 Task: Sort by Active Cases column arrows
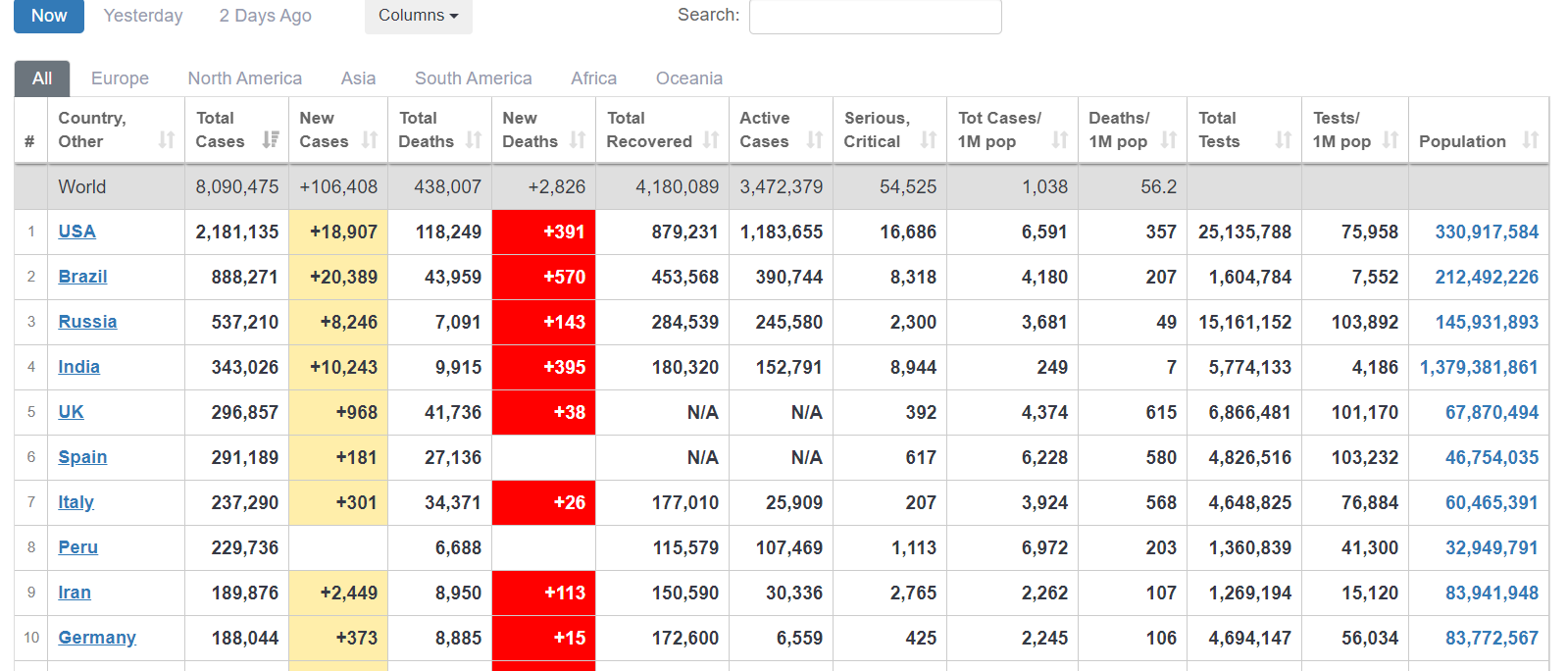pyautogui.click(x=815, y=140)
